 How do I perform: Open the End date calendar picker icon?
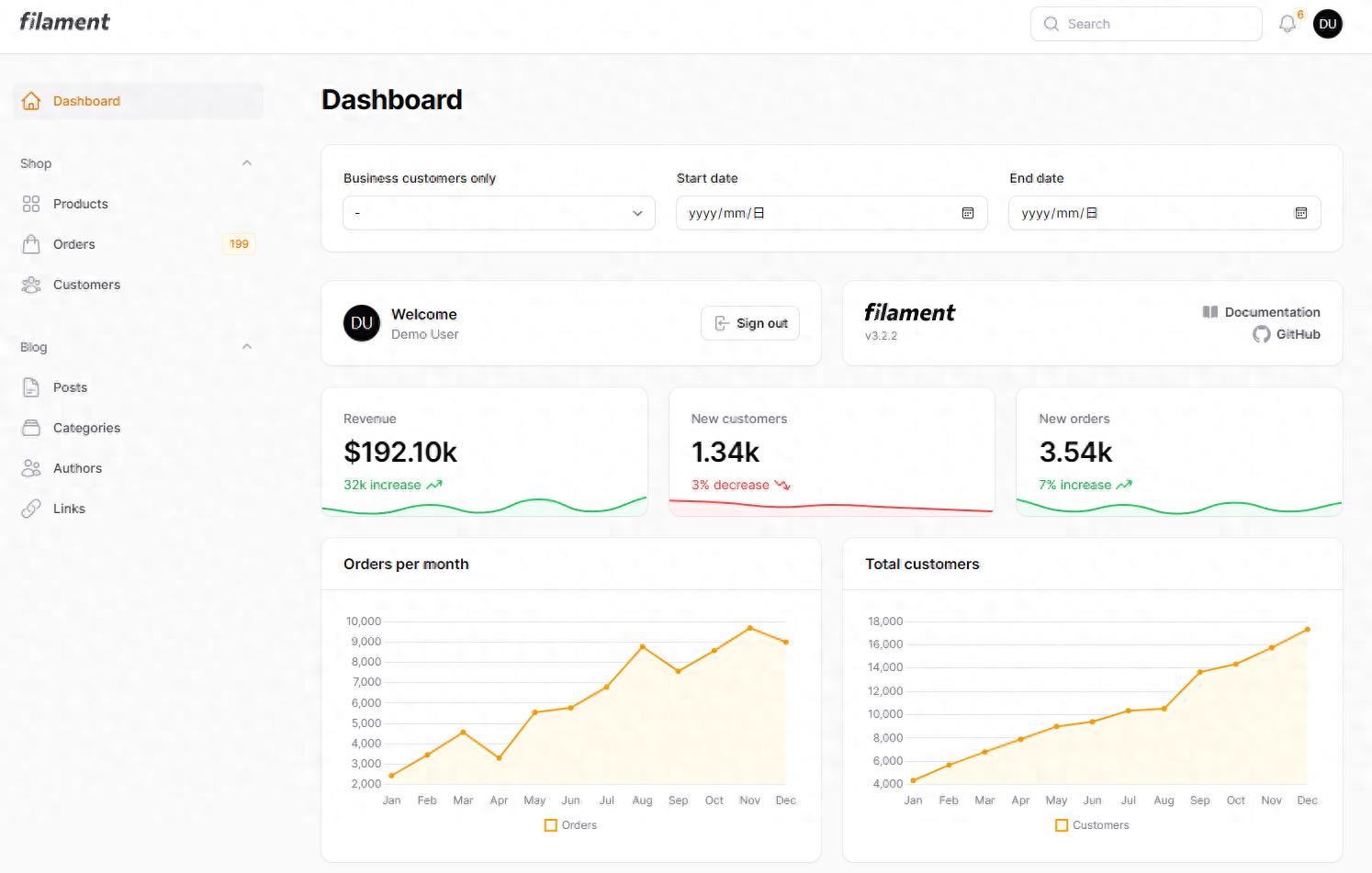pos(1300,213)
